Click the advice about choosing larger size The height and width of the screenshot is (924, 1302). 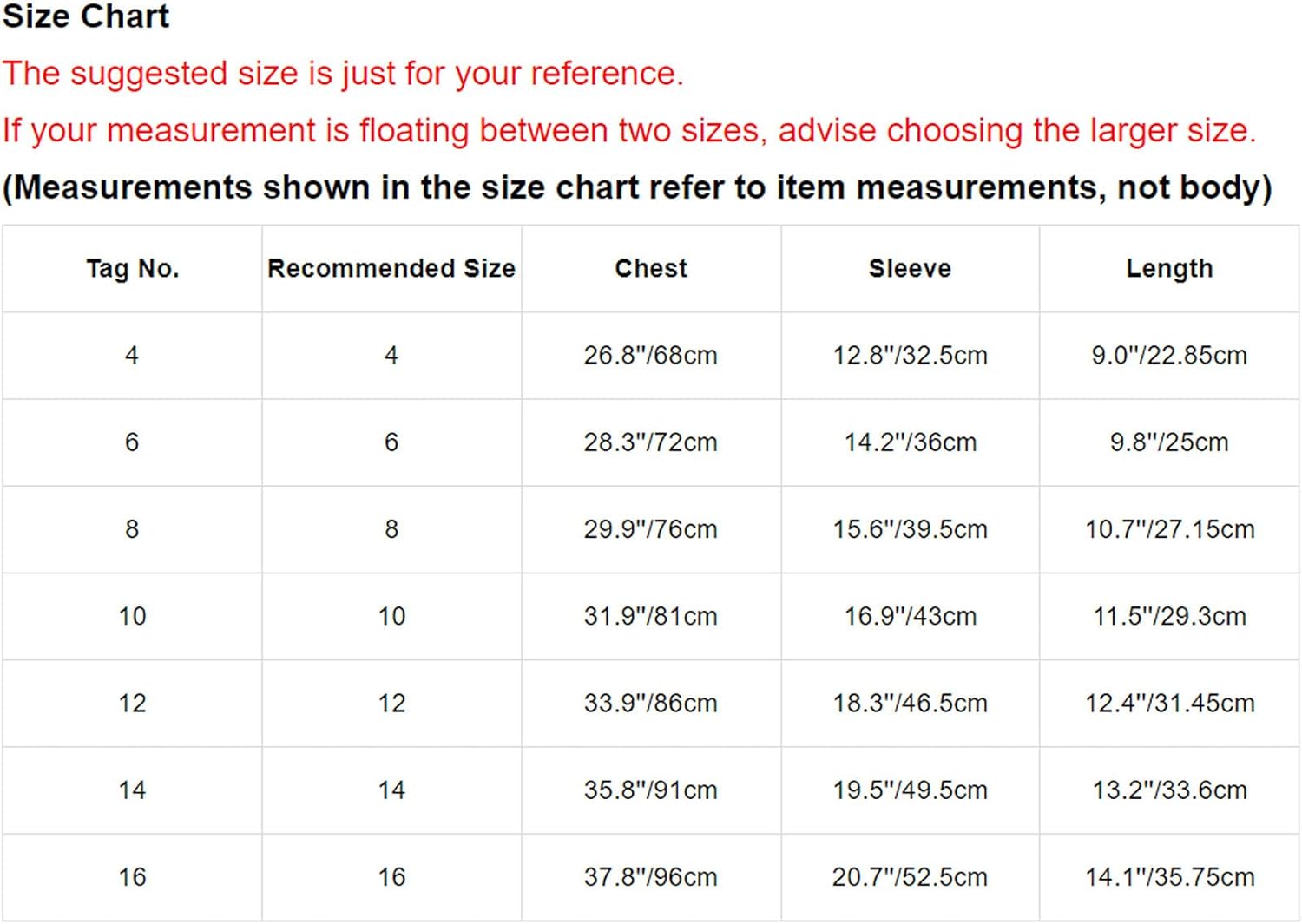tap(629, 130)
